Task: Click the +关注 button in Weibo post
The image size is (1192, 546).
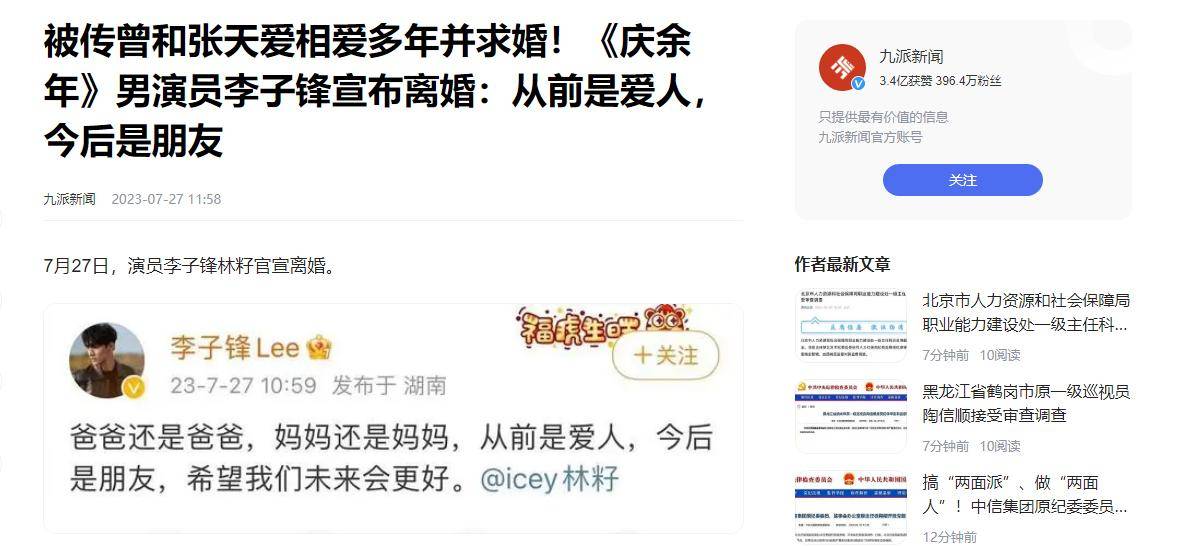Action: pyautogui.click(x=666, y=354)
